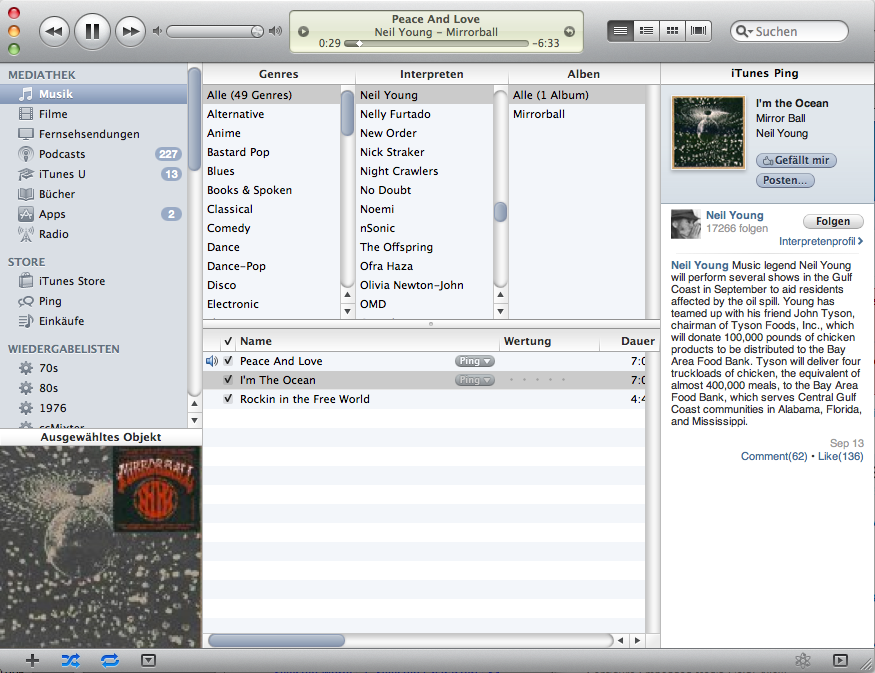Image resolution: width=875 pixels, height=673 pixels.
Task: Click the Like(136) link
Action: click(840, 456)
